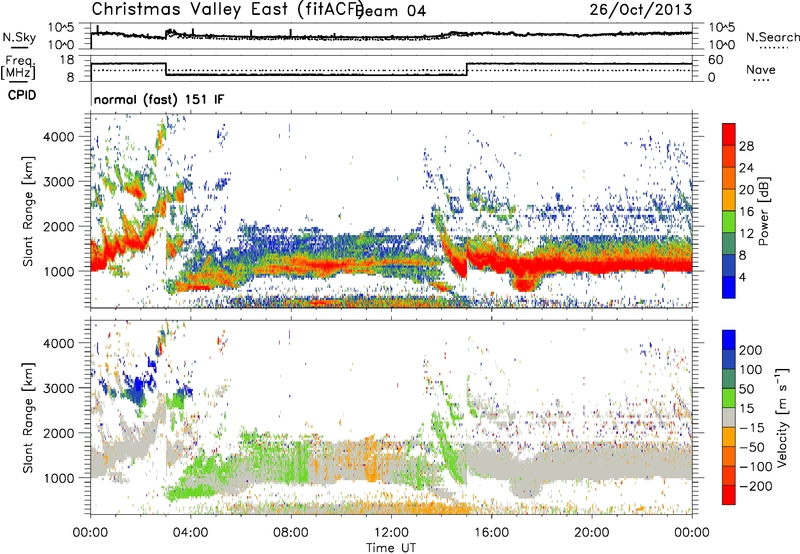Click the 'N.Search' legend label

[x=772, y=37]
